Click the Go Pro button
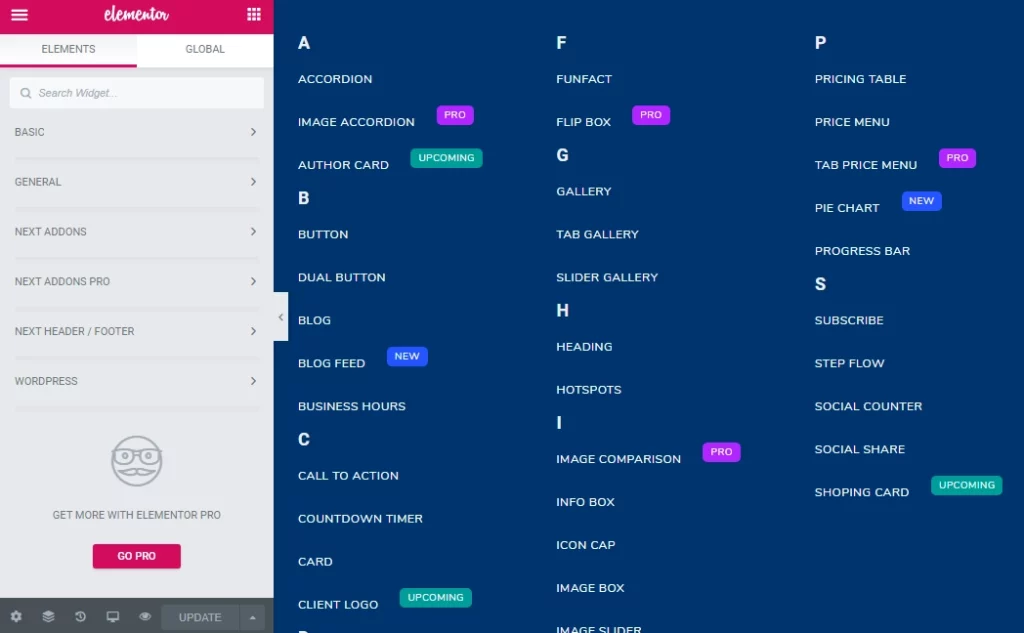This screenshot has height=633, width=1024. (136, 556)
